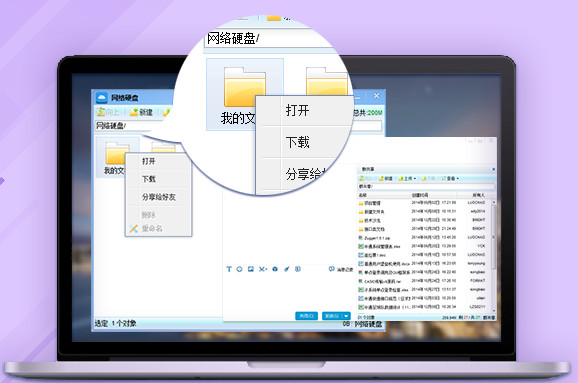Select the small 我的文 folder in the window
Image resolution: width=578 pixels, height=383 pixels.
coord(117,157)
